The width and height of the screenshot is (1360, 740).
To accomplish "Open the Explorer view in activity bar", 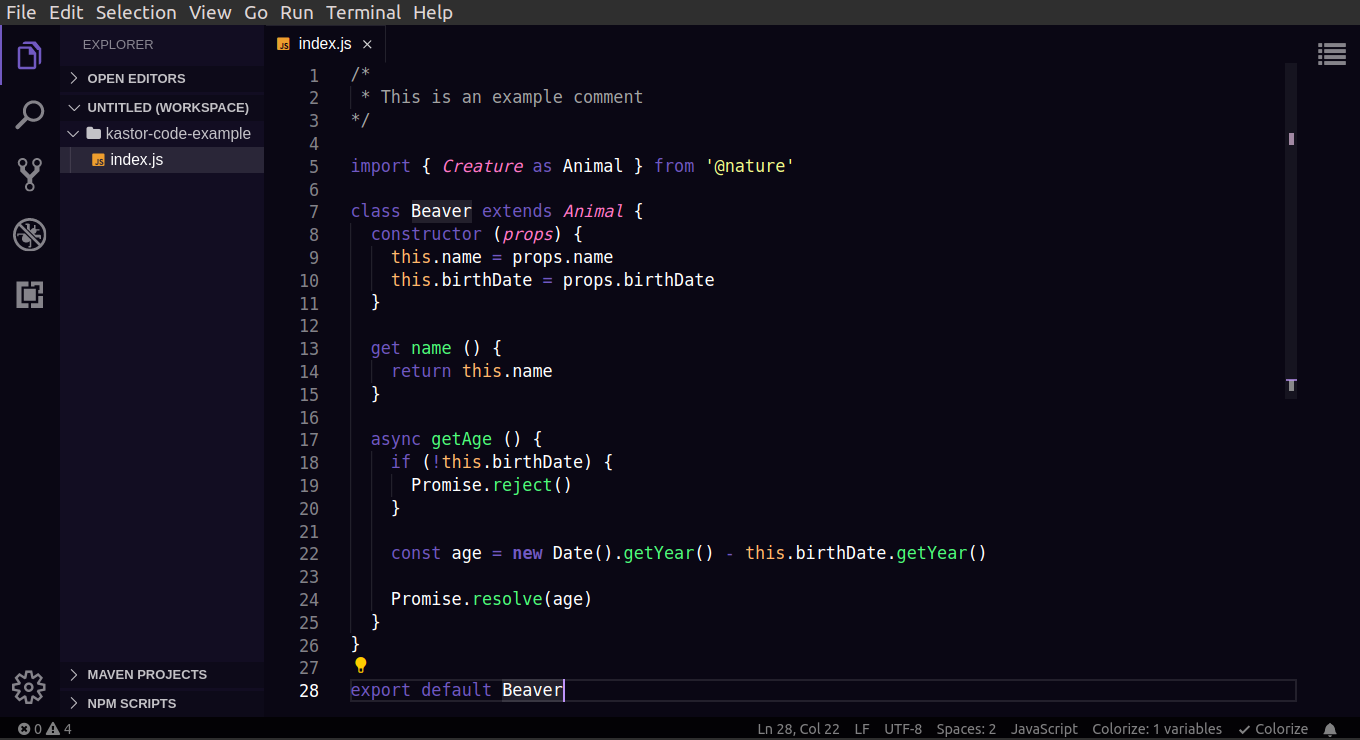I will (x=29, y=56).
